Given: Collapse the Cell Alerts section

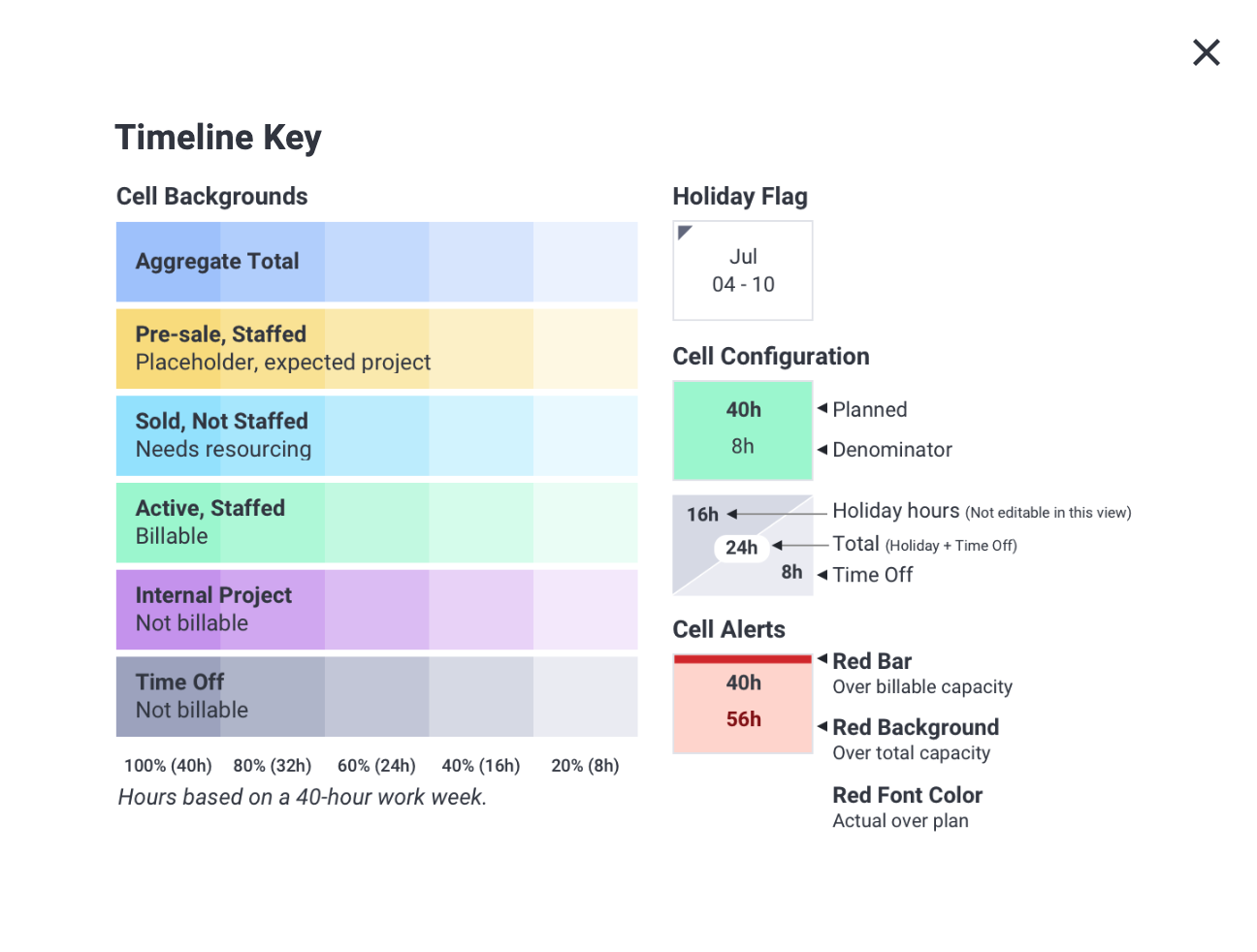Looking at the screenshot, I should 728,629.
